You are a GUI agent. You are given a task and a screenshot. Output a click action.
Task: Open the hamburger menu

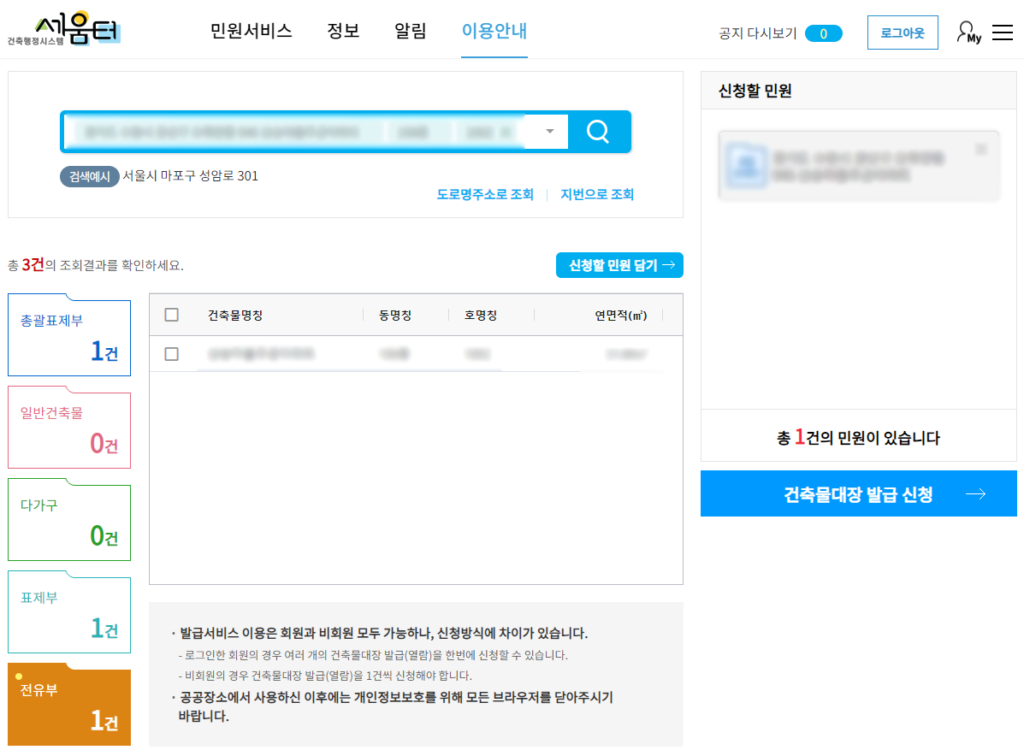click(1002, 32)
